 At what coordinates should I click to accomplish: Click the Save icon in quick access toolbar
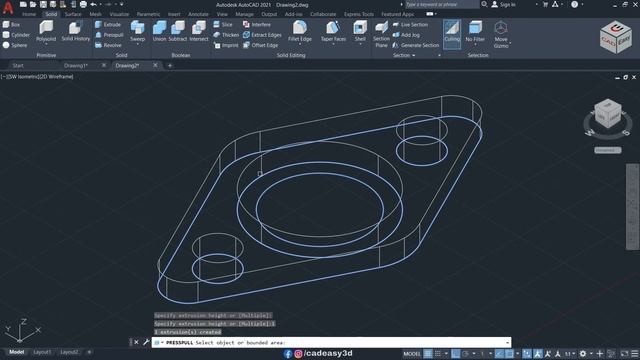click(43, 4)
